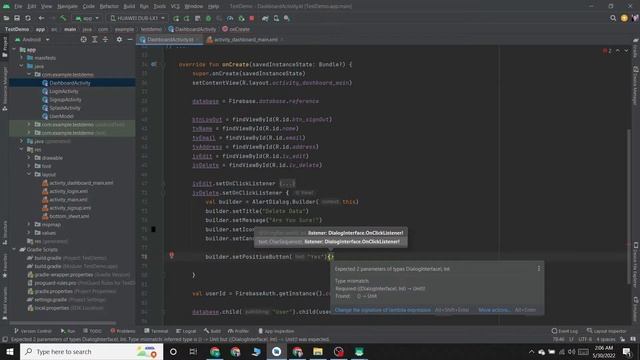
Task: Click the Profile app gauge icon
Action: click(x=230, y=18)
